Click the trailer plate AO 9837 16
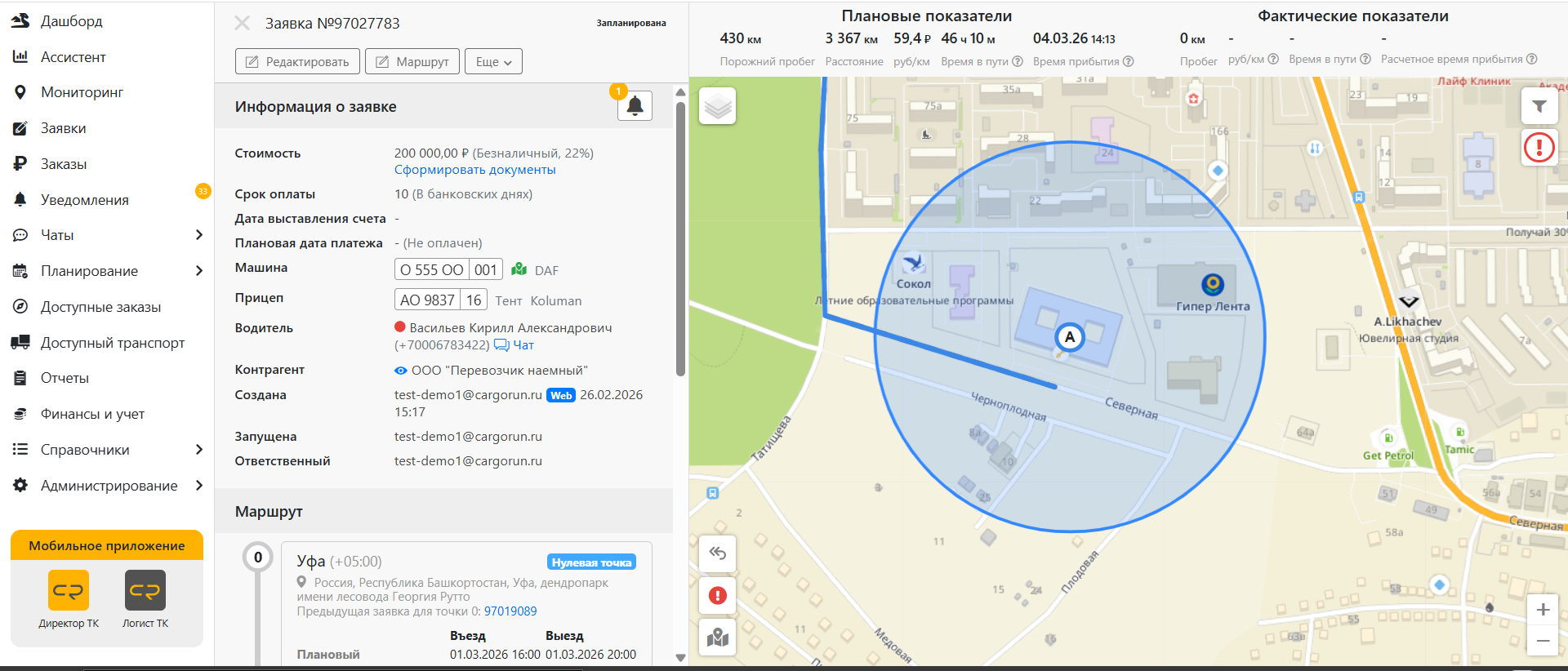Viewport: 1568px width, 671px height. tap(441, 300)
